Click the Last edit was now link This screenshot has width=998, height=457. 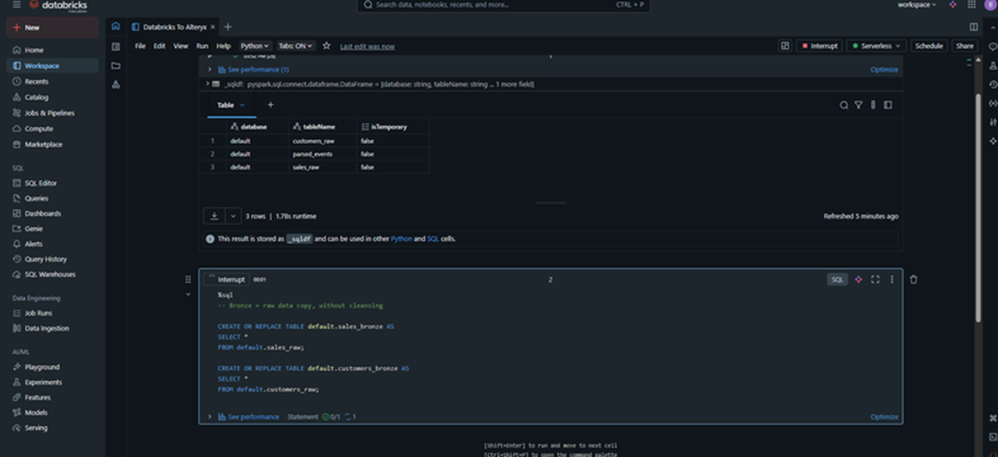[367, 46]
